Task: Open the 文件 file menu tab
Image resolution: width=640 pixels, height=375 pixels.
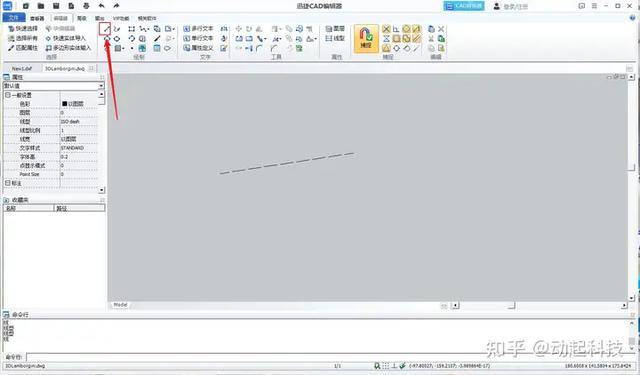Action: click(x=14, y=18)
